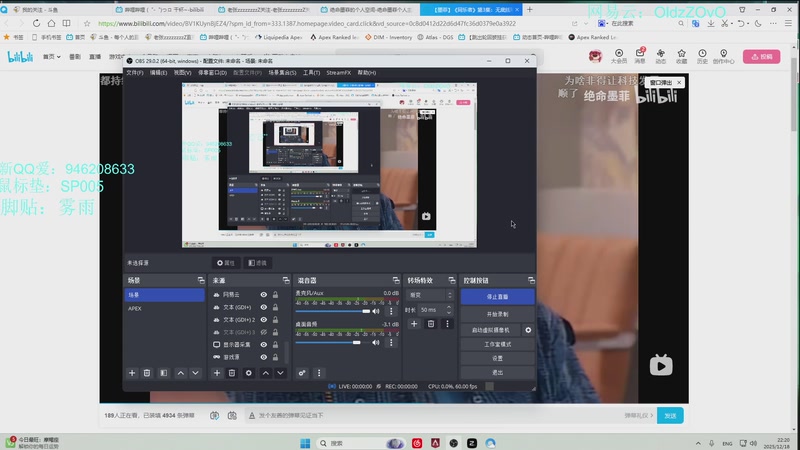Click 工作室模式 studio mode button
Viewport: 800px width, 450px height.
497,344
